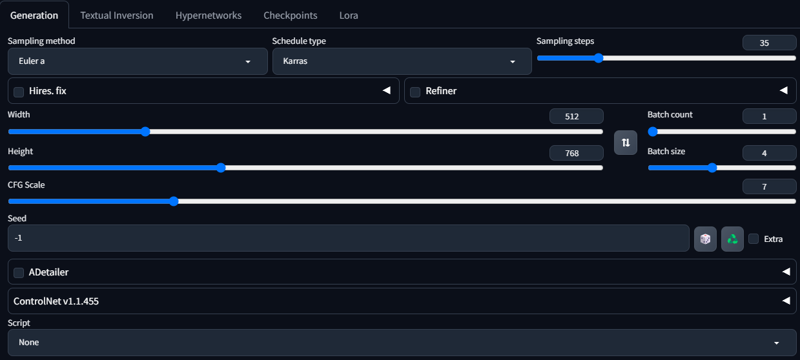Click the Schedule type label text

[x=299, y=41]
